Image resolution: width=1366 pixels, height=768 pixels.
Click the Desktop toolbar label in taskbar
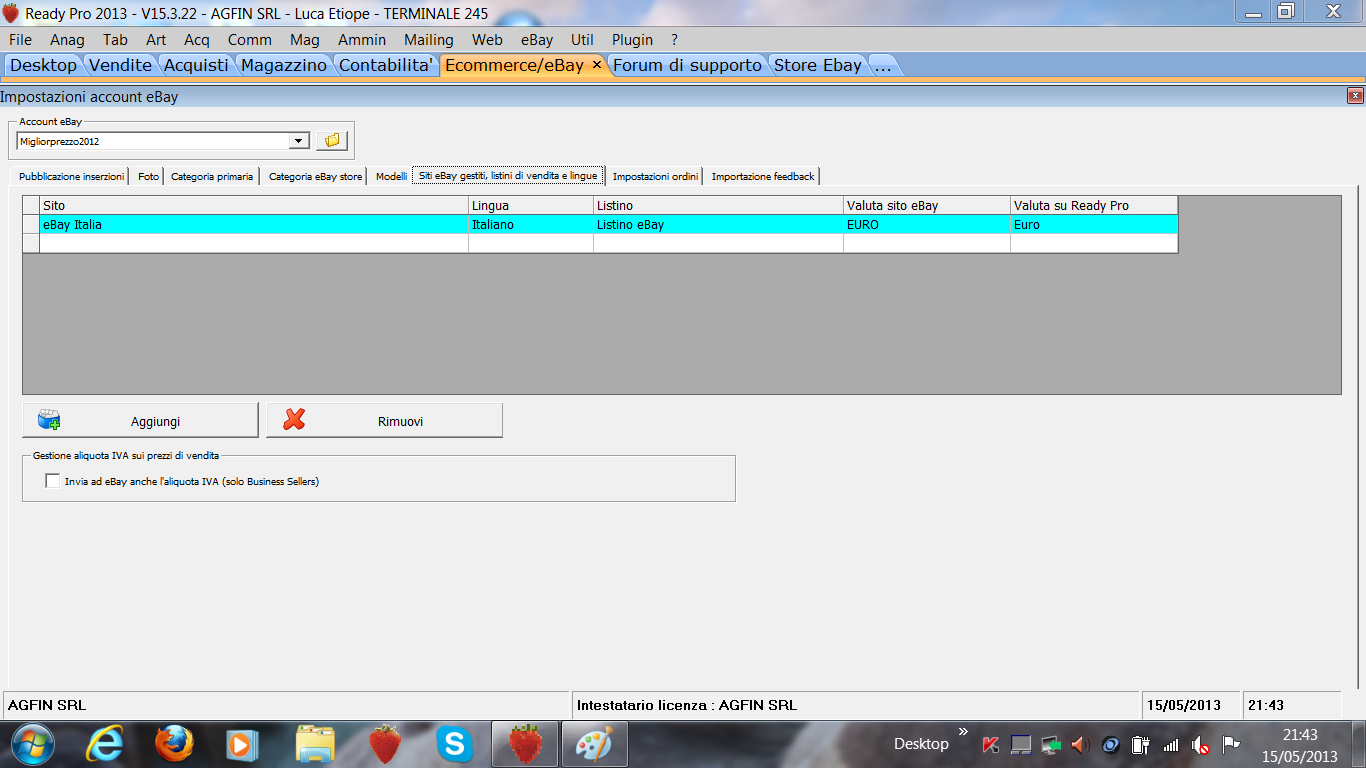click(x=921, y=744)
